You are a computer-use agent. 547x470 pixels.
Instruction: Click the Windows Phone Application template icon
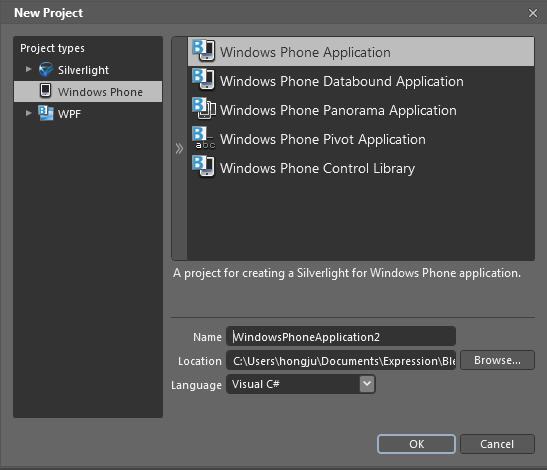pyautogui.click(x=204, y=51)
